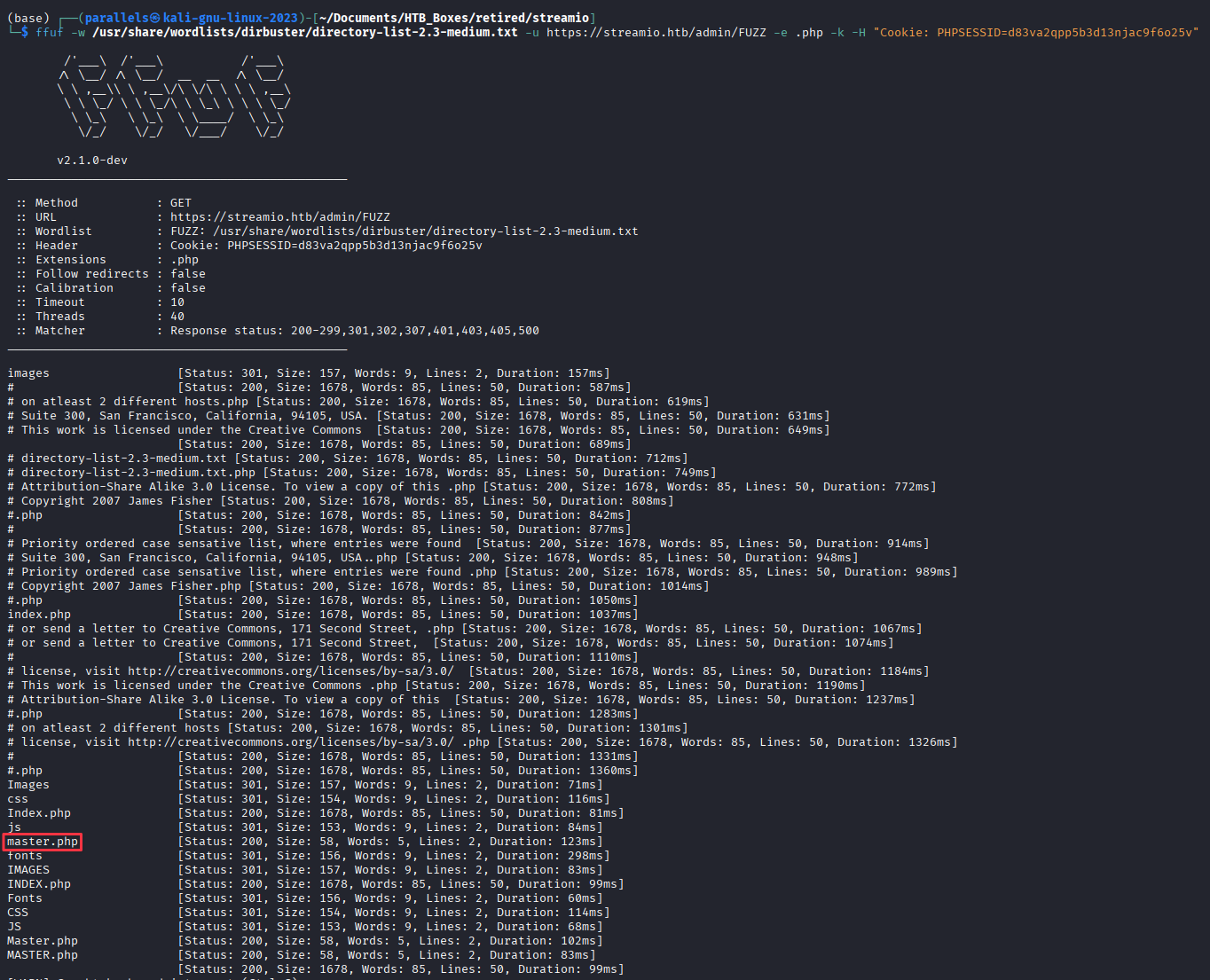This screenshot has width=1210, height=980.
Task: Click the uppercase INDEX.php result name
Action: 39,884
